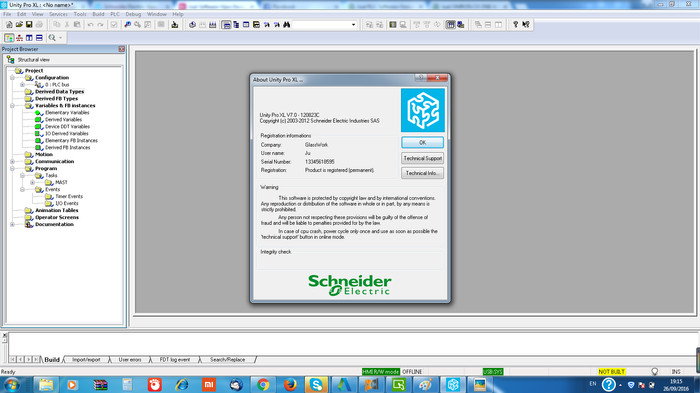
Task: Open the zoom dropdown arrow beside magnifier
Action: [61, 38]
